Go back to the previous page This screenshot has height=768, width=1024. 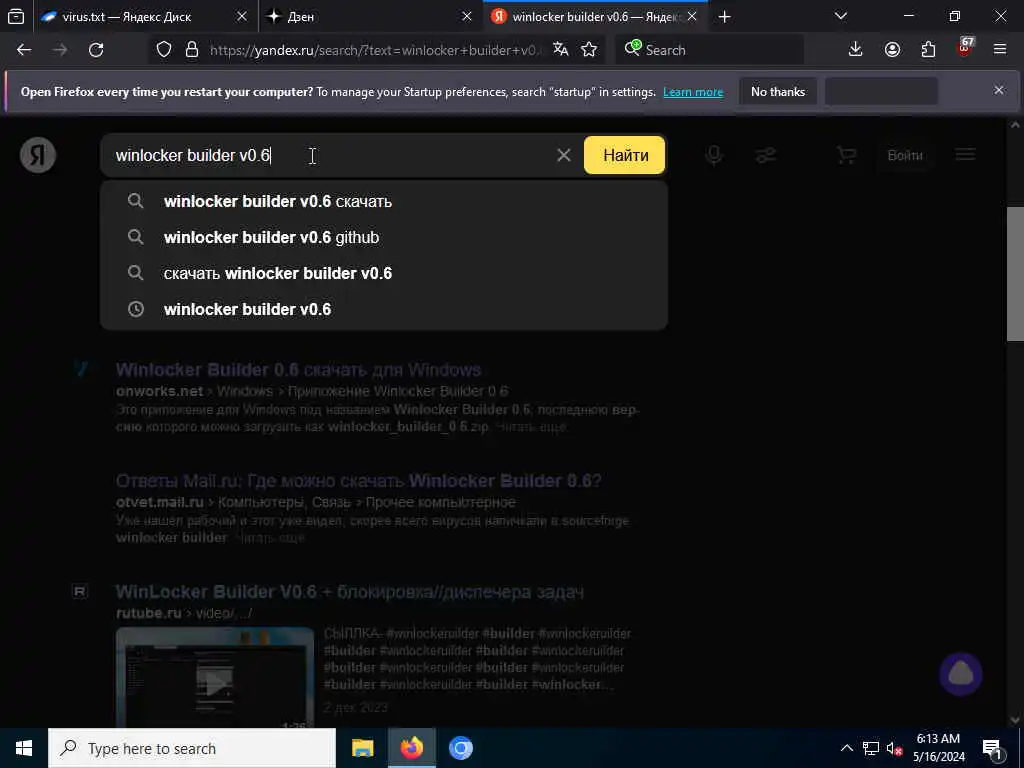click(x=24, y=50)
